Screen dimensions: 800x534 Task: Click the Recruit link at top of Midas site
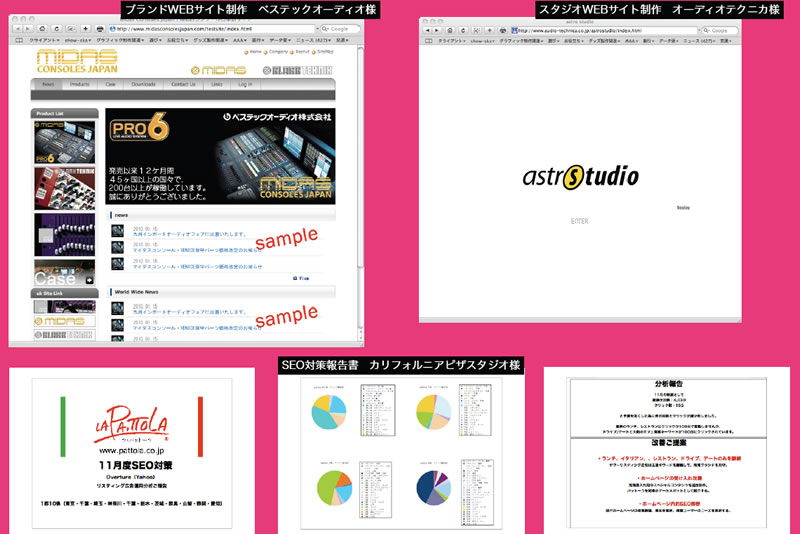pyautogui.click(x=301, y=52)
